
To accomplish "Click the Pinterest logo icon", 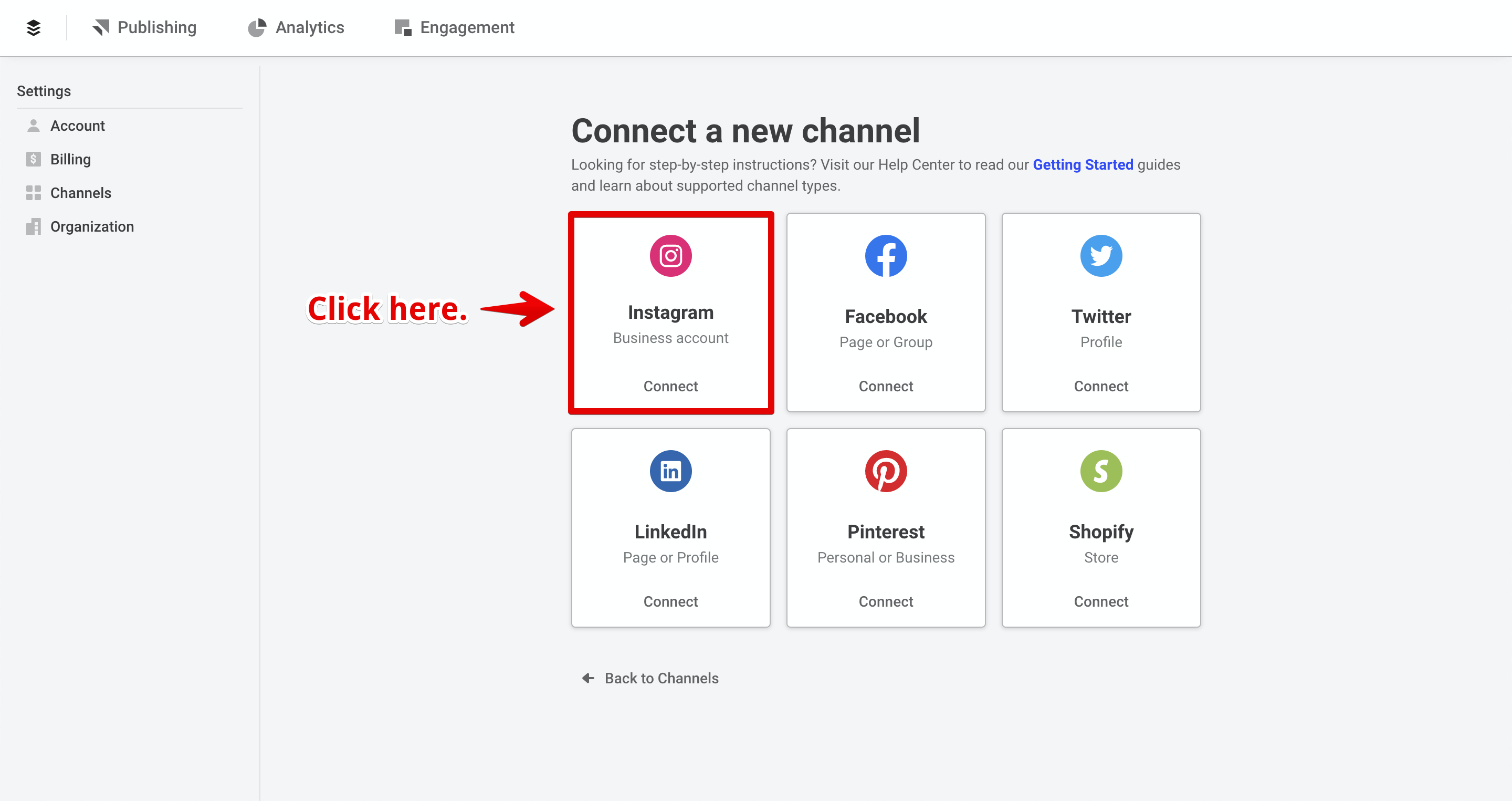I will 886,471.
